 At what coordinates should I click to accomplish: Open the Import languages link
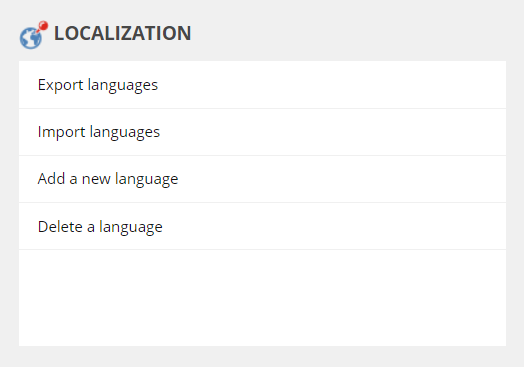click(x=99, y=132)
